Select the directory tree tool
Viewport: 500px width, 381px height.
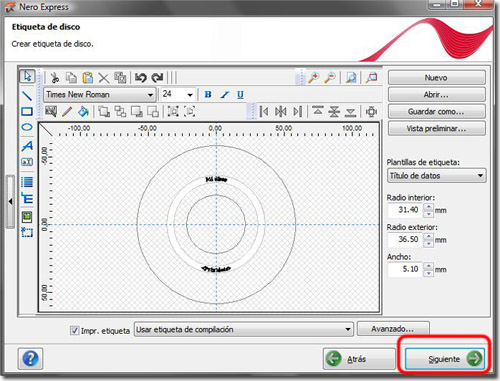coord(27,198)
